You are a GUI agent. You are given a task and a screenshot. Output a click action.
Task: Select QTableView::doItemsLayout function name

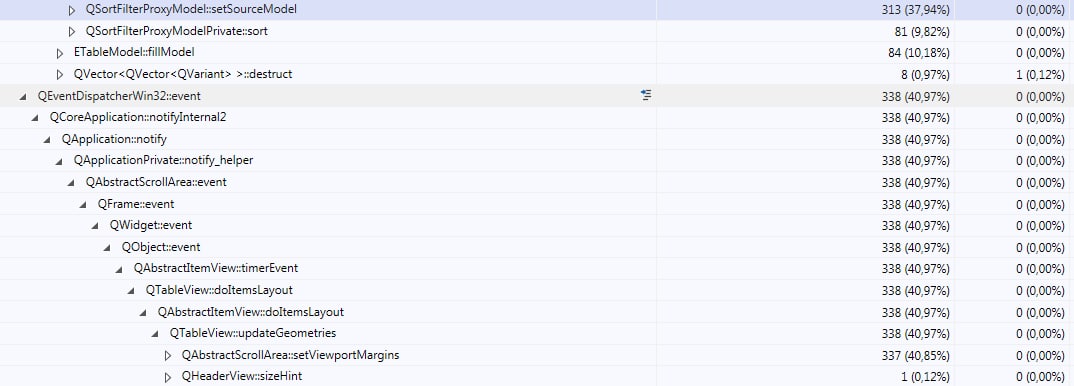pos(219,290)
